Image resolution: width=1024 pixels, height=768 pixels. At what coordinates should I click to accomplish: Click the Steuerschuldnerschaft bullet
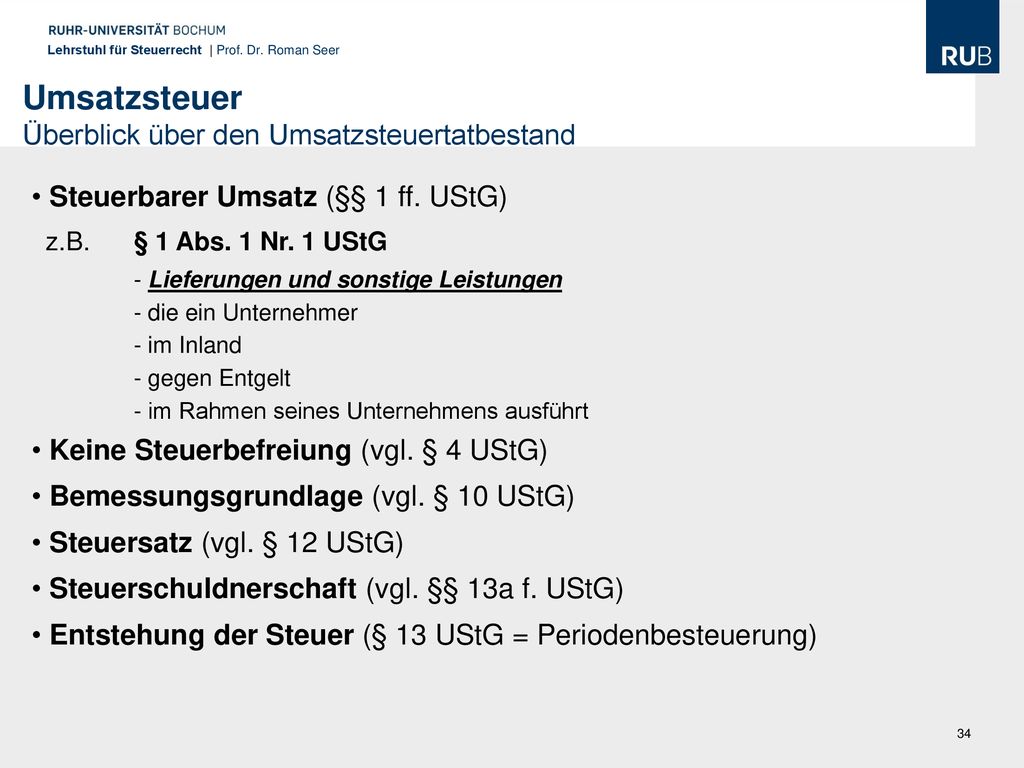click(x=327, y=588)
